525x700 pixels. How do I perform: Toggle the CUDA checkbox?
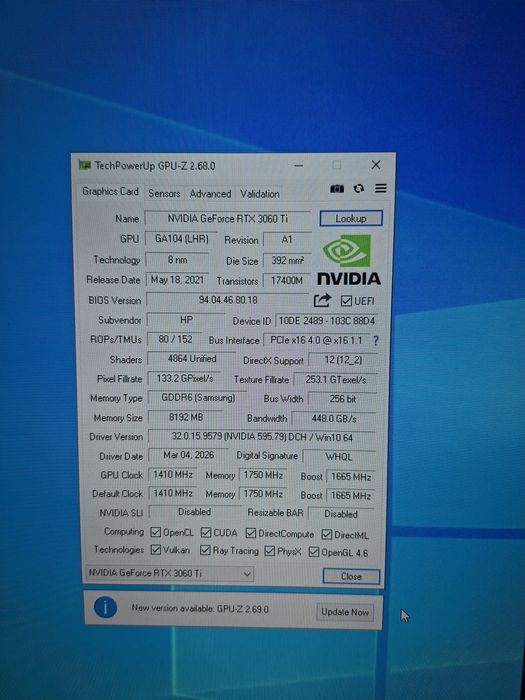pos(206,533)
